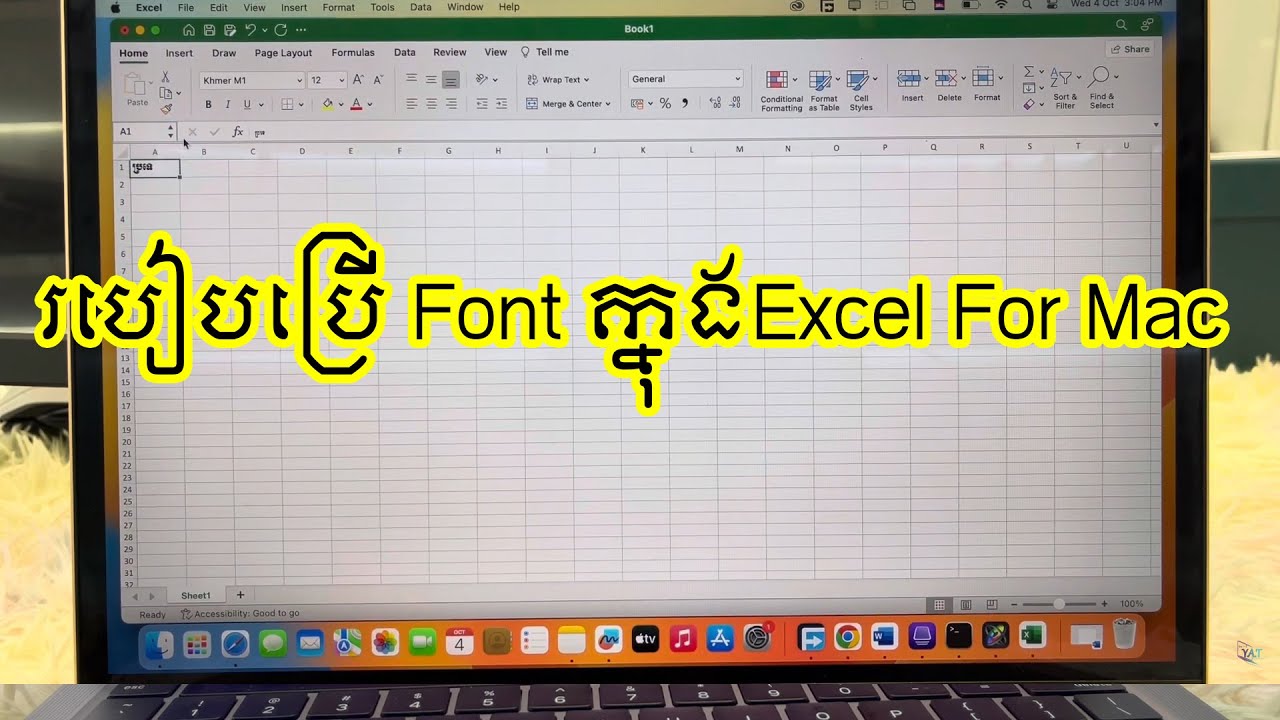Click the Clear eraser icon
Viewport: 1280px width, 720px height.
pyautogui.click(x=1029, y=104)
